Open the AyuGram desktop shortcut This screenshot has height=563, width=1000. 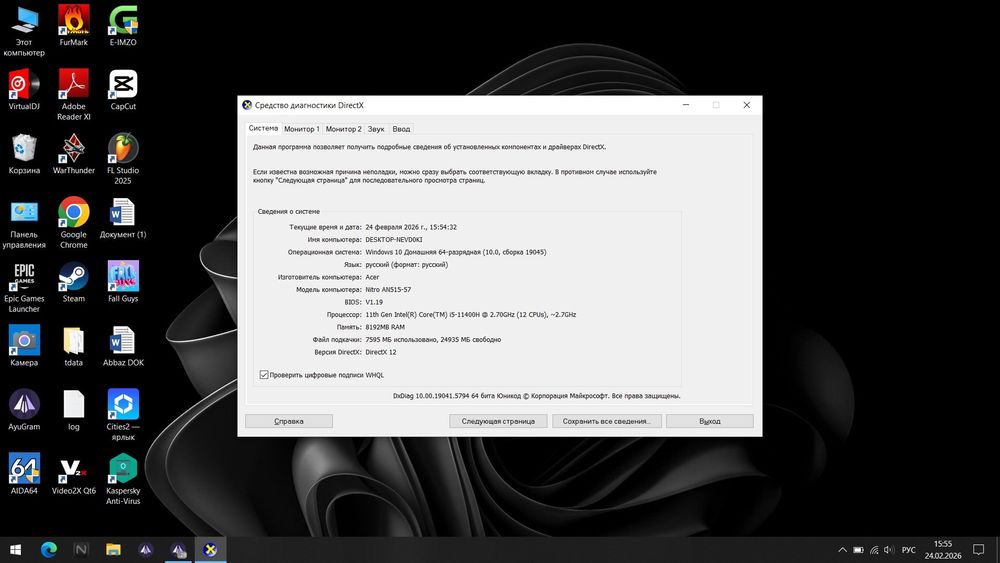point(24,411)
